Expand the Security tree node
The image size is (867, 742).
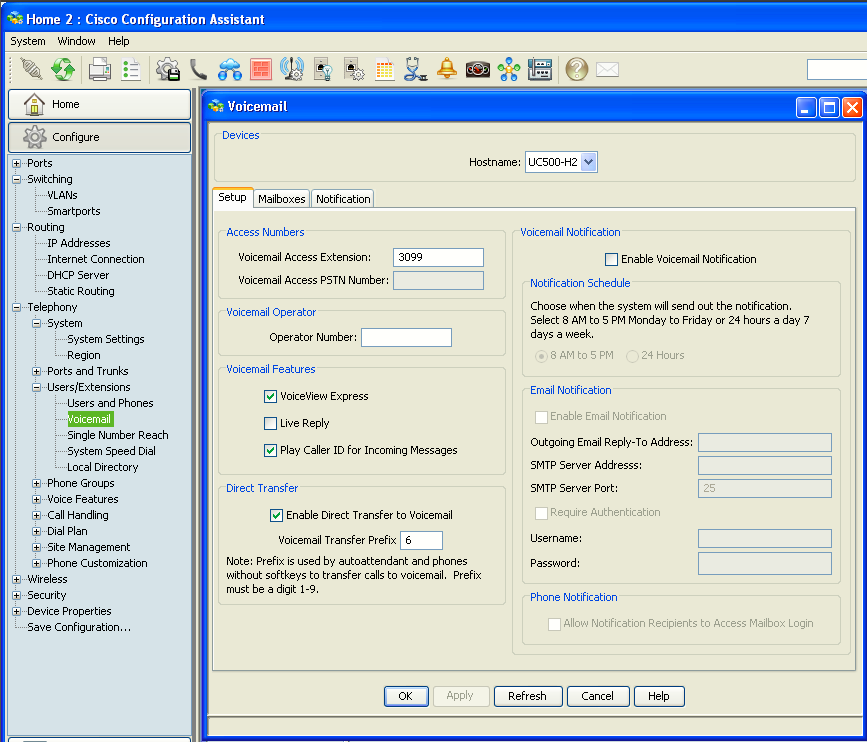(x=17, y=595)
